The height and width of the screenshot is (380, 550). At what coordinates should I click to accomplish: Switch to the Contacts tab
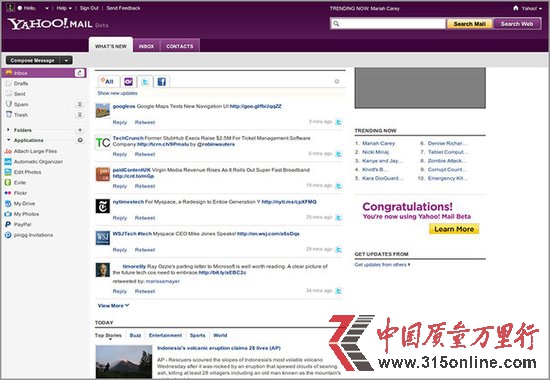180,46
